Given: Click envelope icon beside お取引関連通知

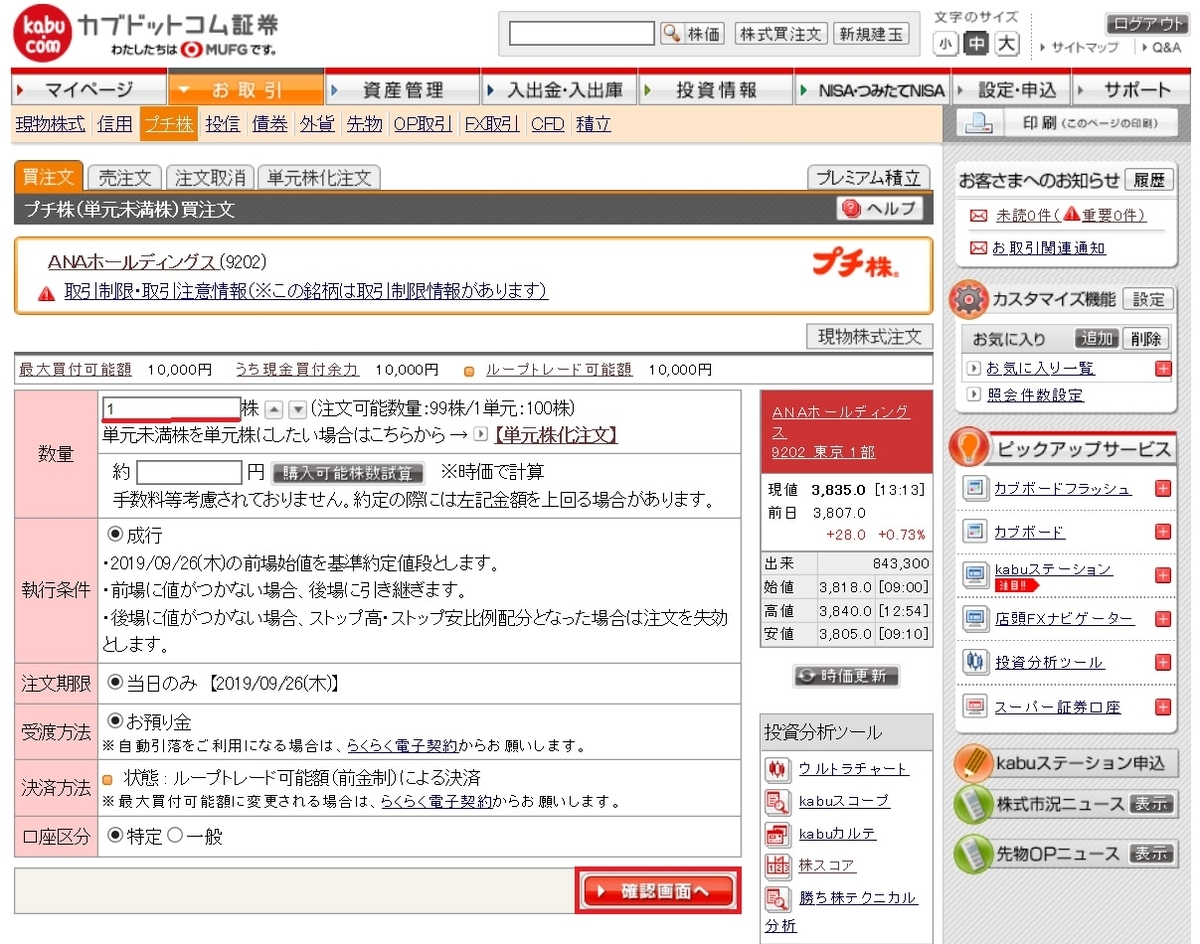Looking at the screenshot, I should pyautogui.click(x=978, y=248).
